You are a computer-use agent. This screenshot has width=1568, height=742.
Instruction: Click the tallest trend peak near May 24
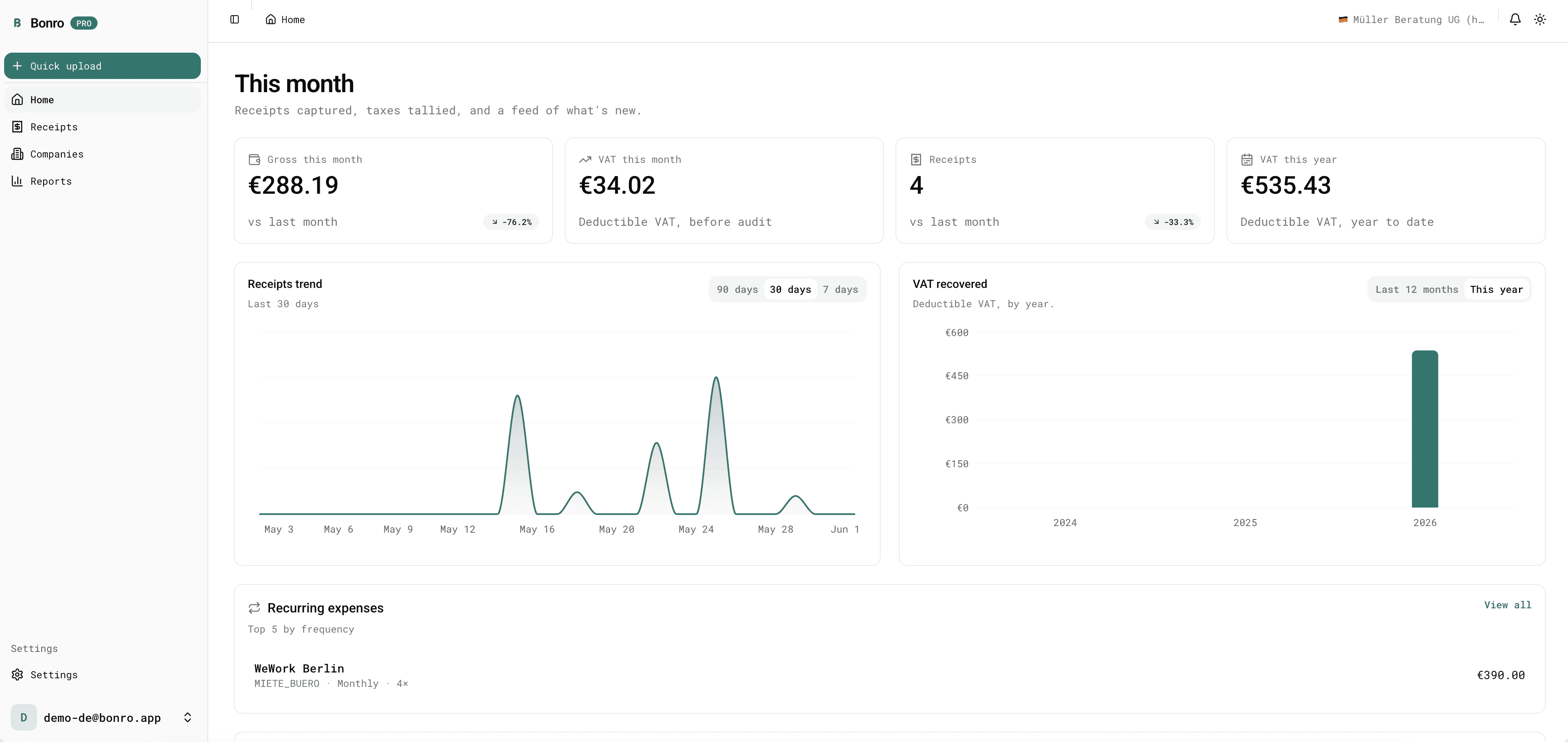(717, 378)
